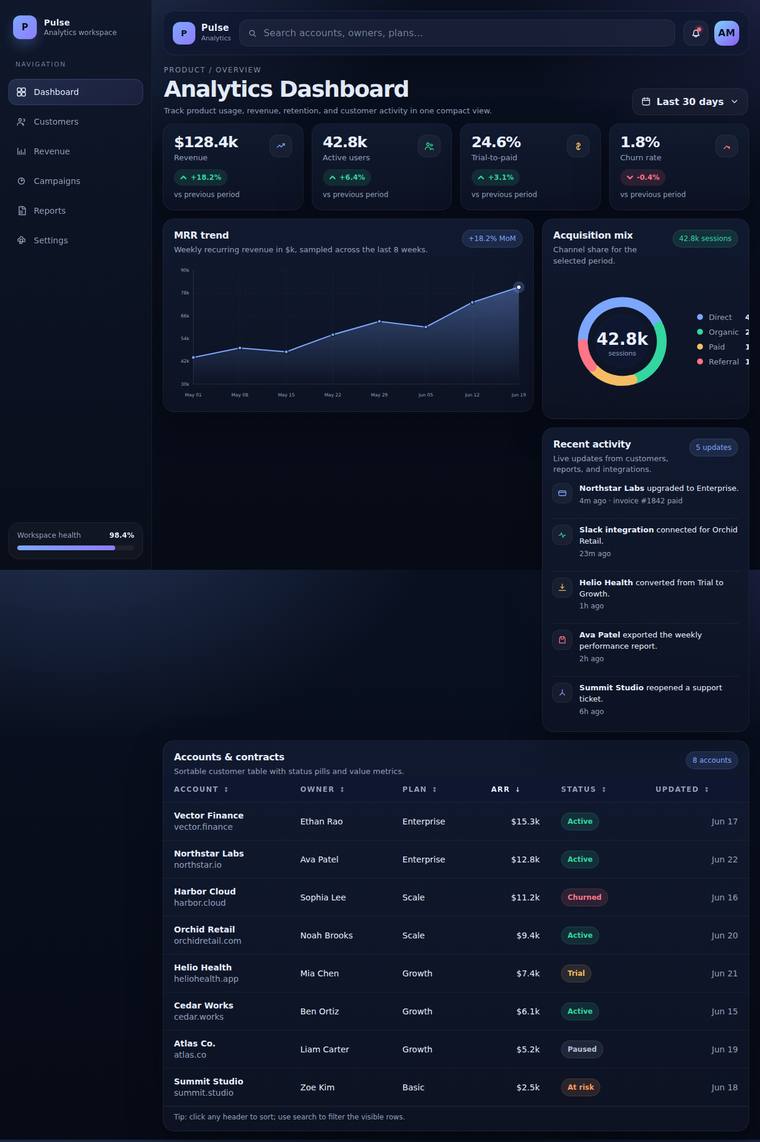This screenshot has height=1142, width=760.
Task: Click the calendar icon in date range
Action: [646, 102]
